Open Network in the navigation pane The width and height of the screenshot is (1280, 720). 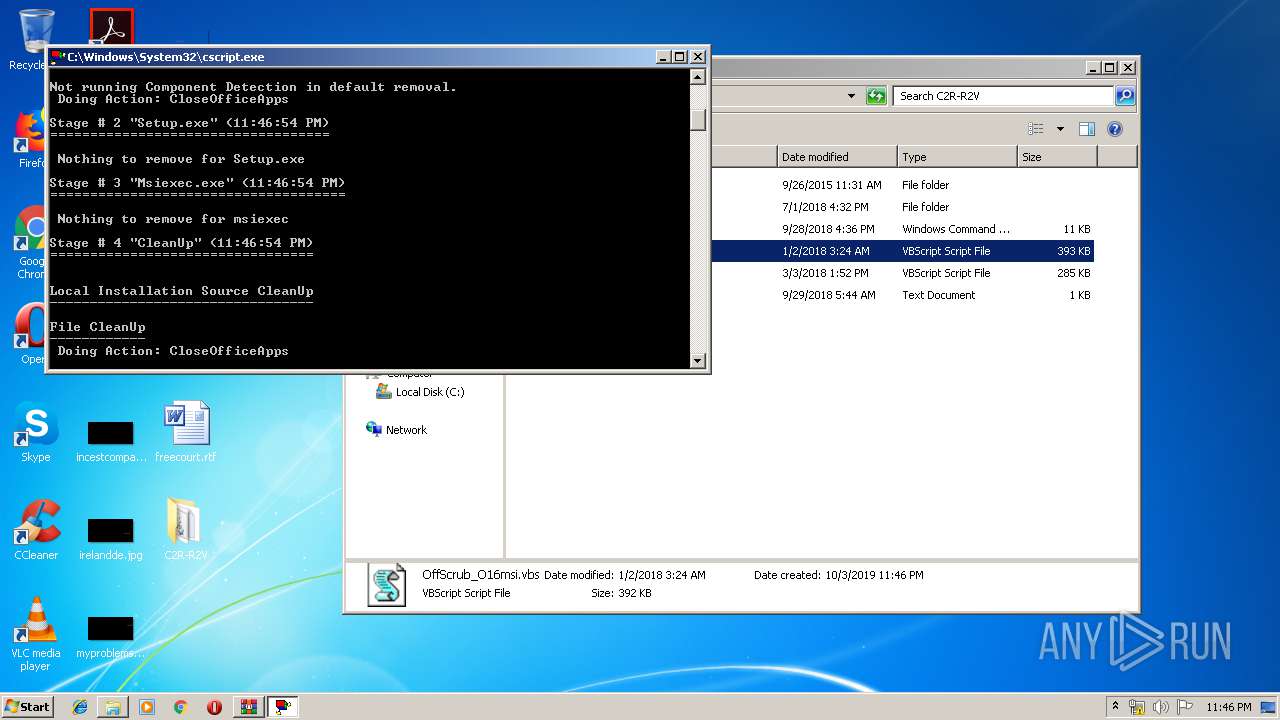pos(397,430)
